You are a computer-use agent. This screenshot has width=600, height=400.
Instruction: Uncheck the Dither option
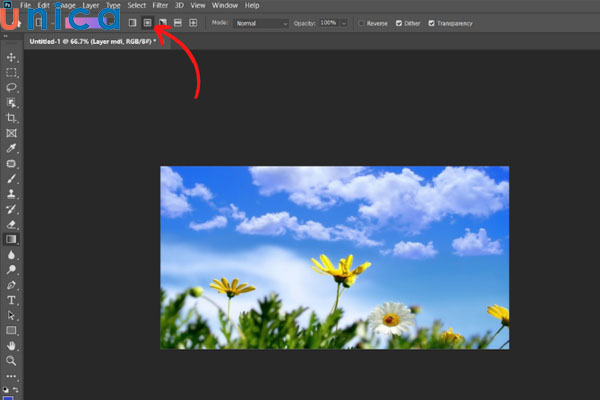point(400,21)
